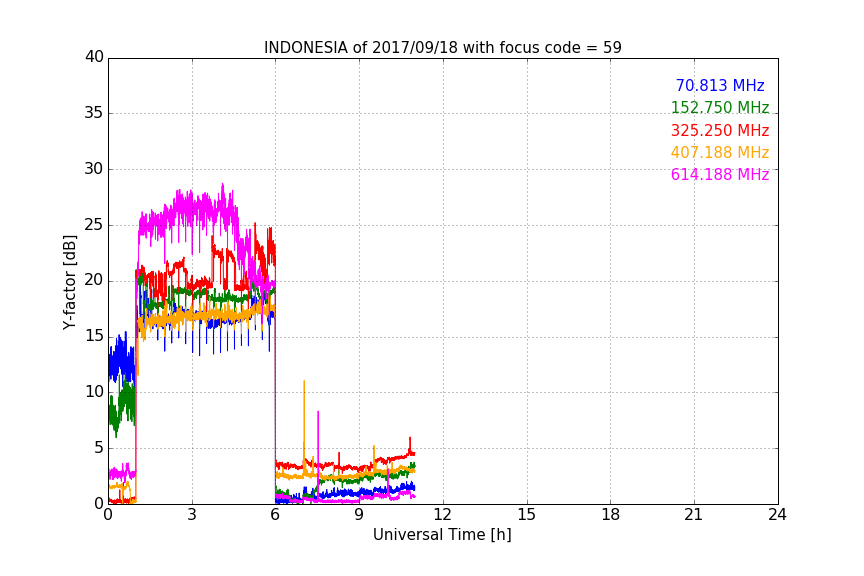Click the x-axis tick value 18
The height and width of the screenshot is (576, 864).
tap(611, 515)
